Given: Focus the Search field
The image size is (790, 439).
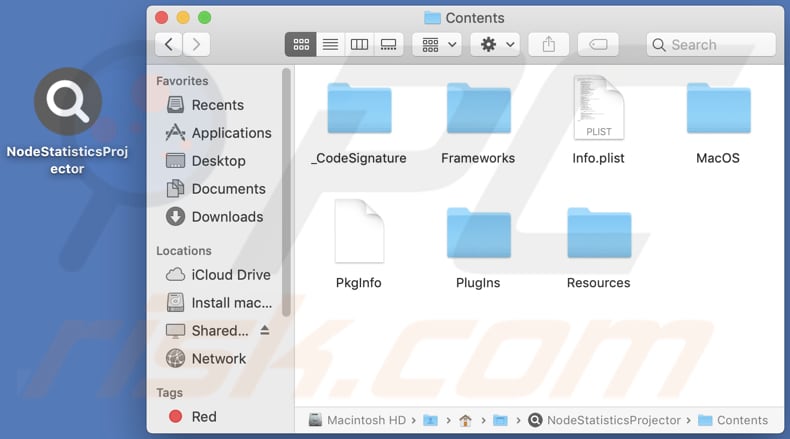Looking at the screenshot, I should pos(711,44).
